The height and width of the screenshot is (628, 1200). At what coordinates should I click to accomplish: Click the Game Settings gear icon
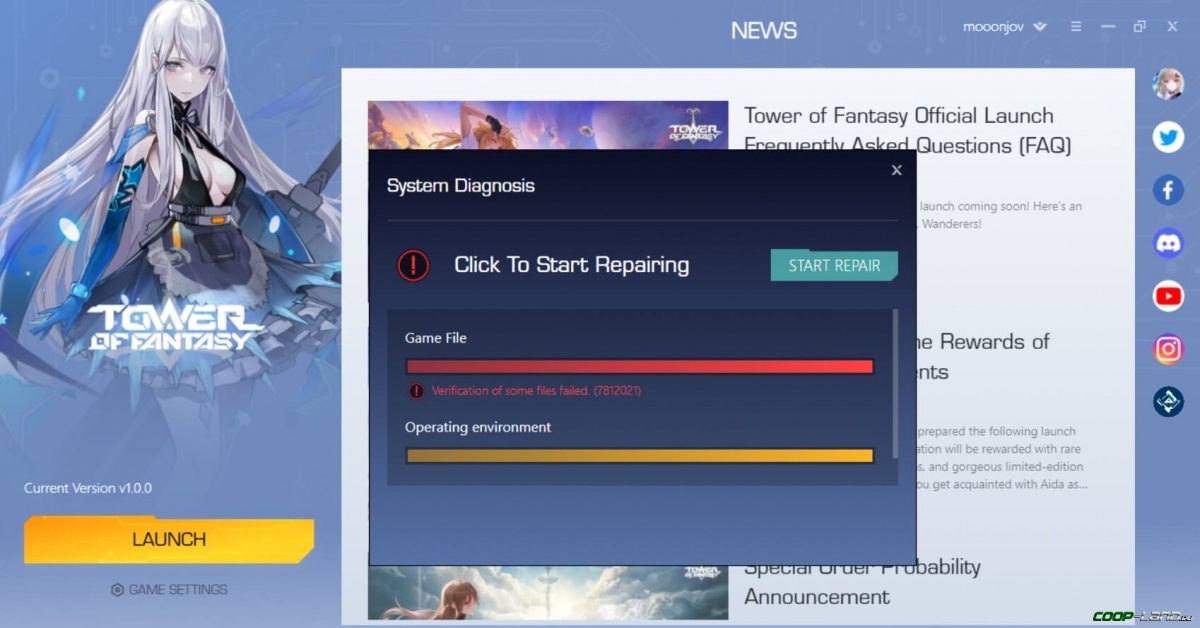click(x=118, y=590)
